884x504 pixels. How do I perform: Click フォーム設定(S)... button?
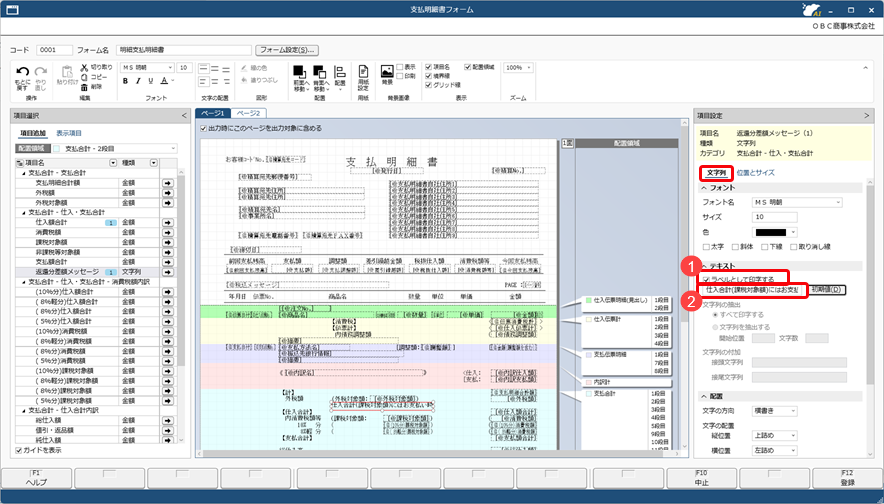286,50
